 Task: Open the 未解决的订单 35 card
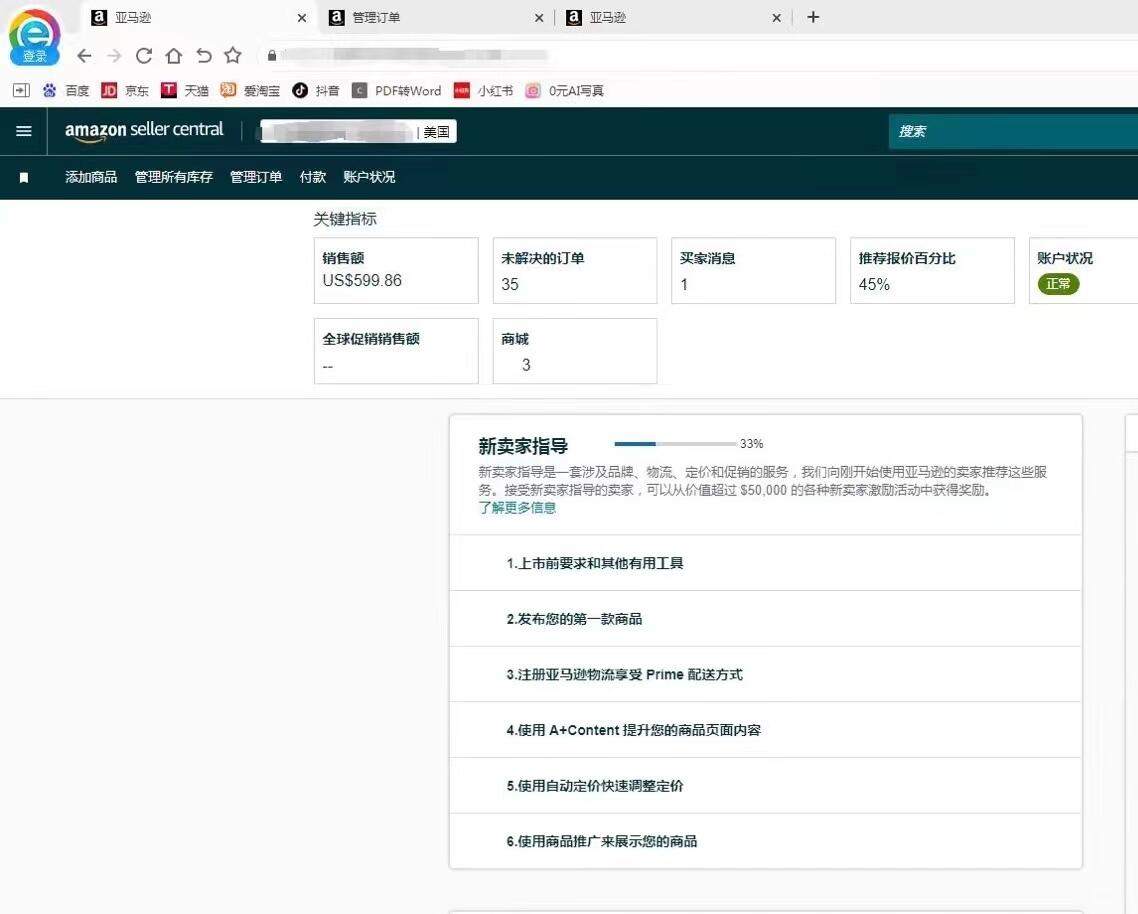click(x=575, y=270)
